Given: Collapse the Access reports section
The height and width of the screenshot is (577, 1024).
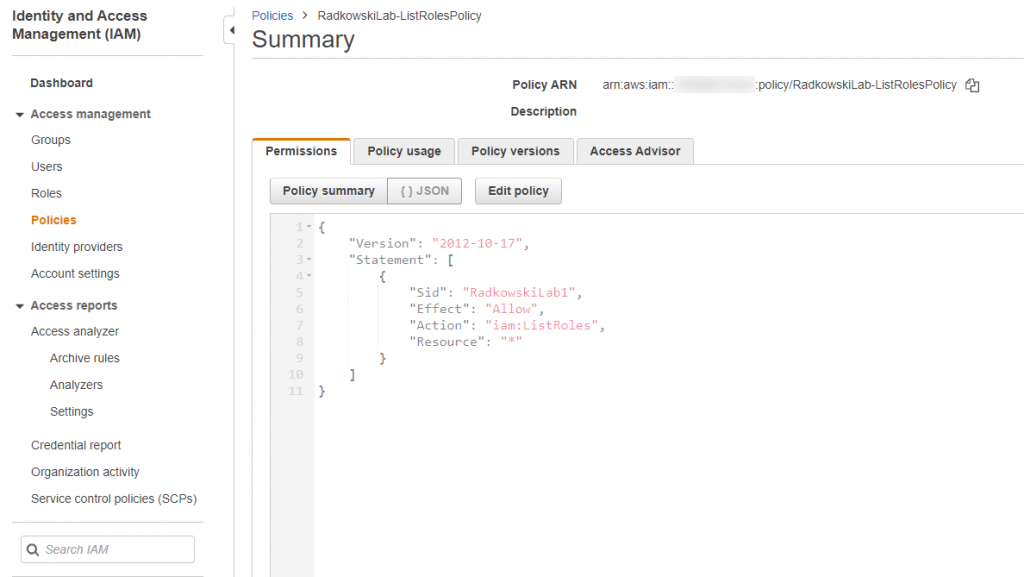Looking at the screenshot, I should pos(20,306).
